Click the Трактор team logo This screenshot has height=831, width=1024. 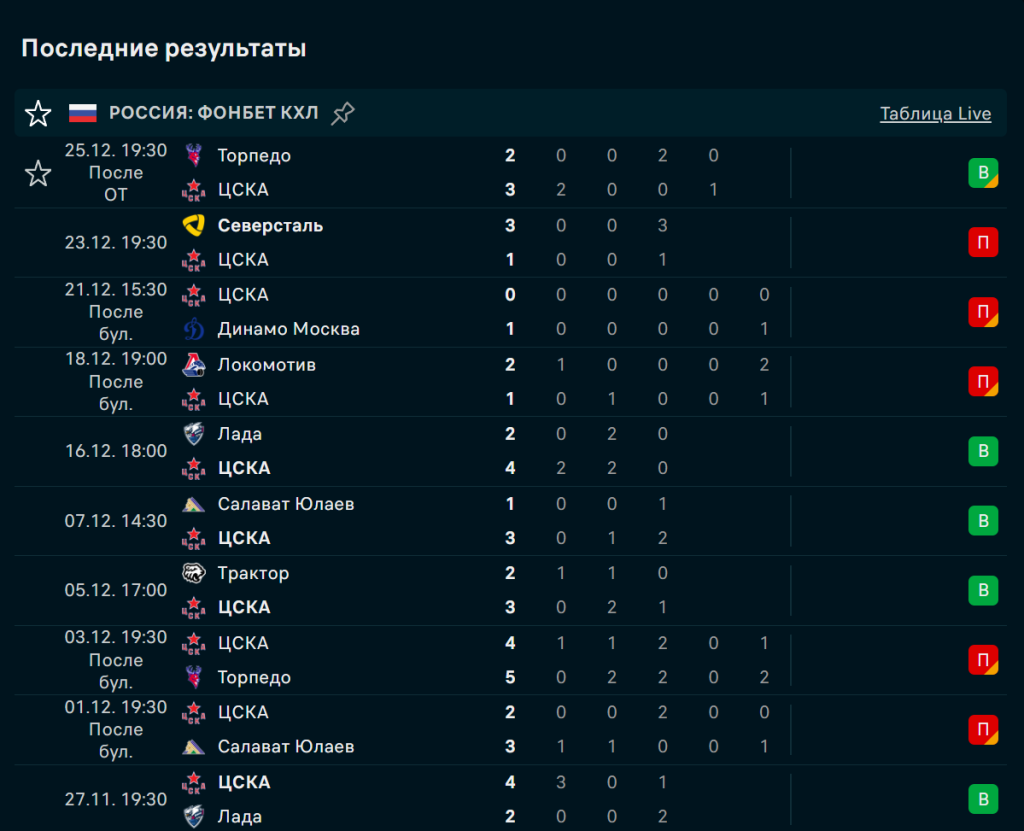coord(194,574)
